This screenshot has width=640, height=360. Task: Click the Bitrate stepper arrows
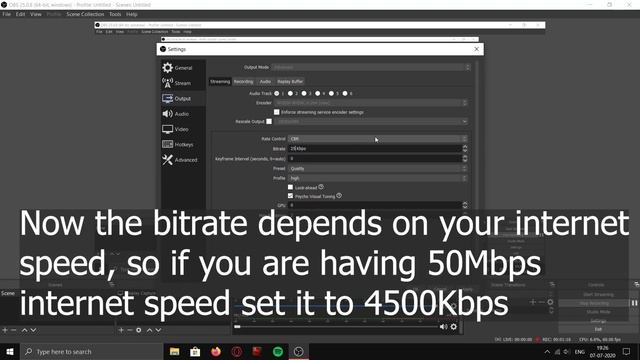465,149
